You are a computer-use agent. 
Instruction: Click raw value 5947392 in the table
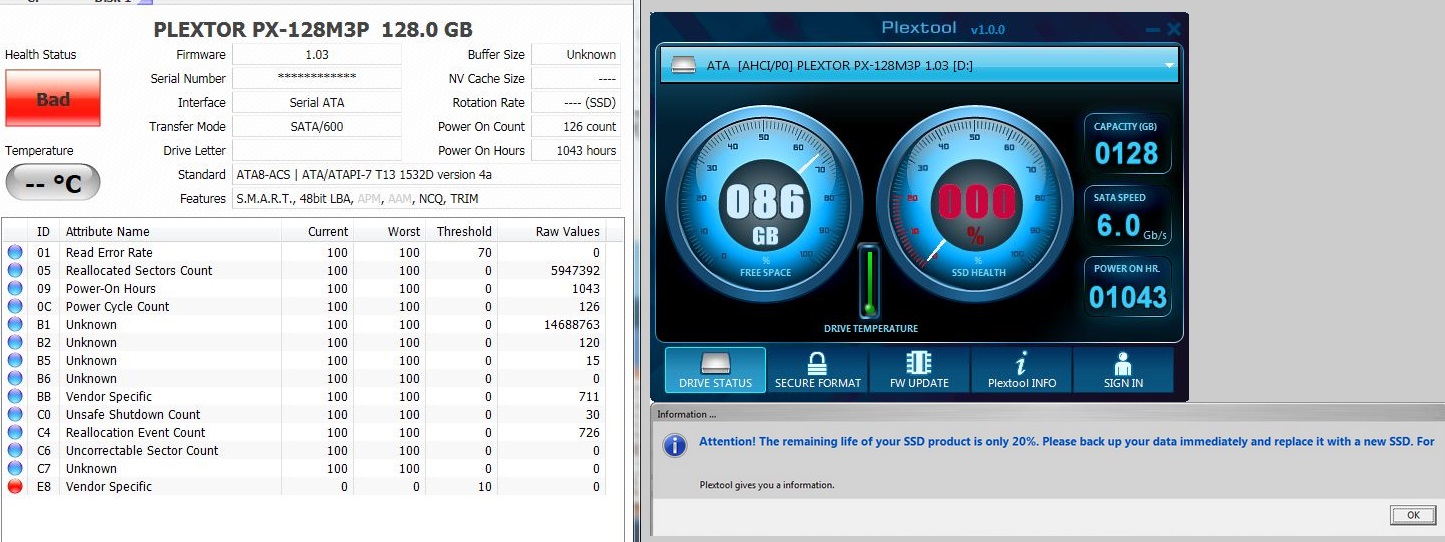[x=575, y=271]
